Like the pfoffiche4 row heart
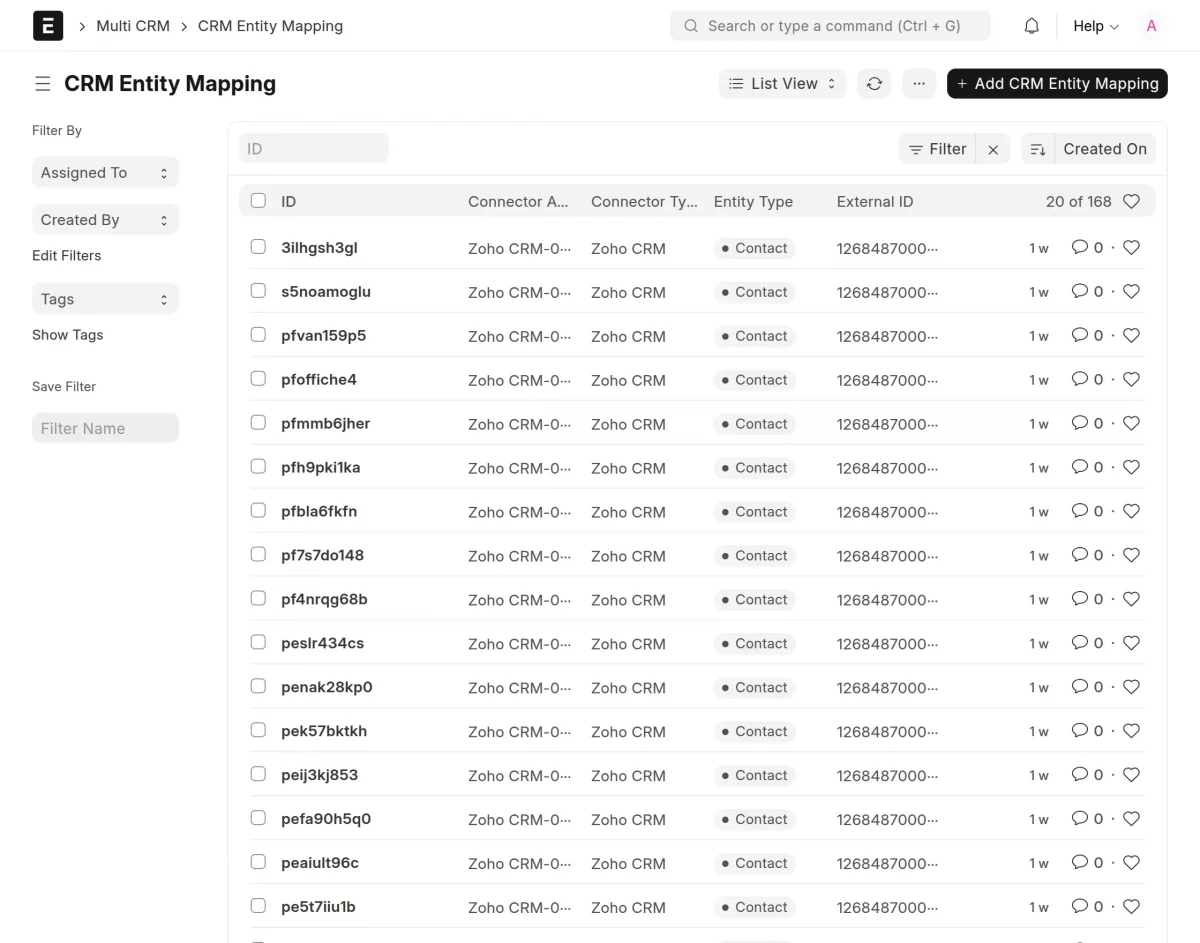 click(x=1131, y=380)
